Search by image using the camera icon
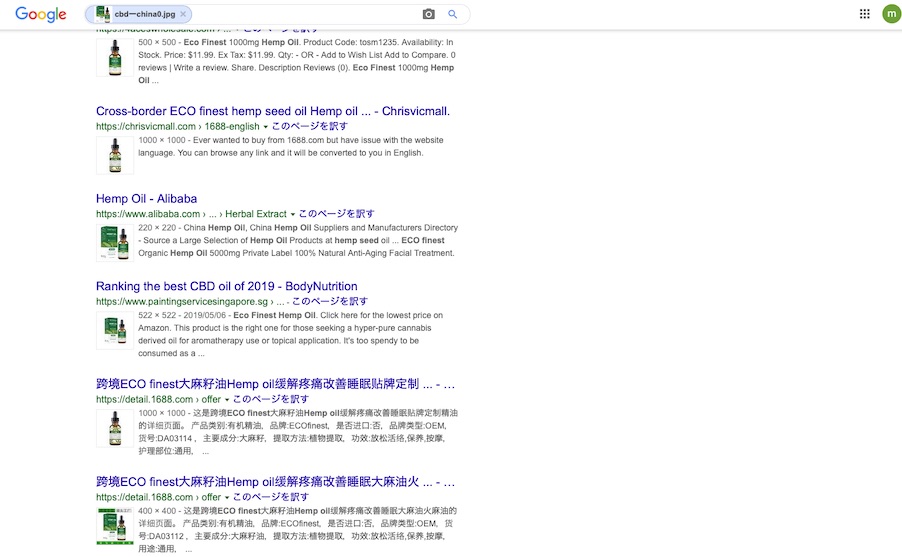This screenshot has height=557, width=902. [429, 14]
